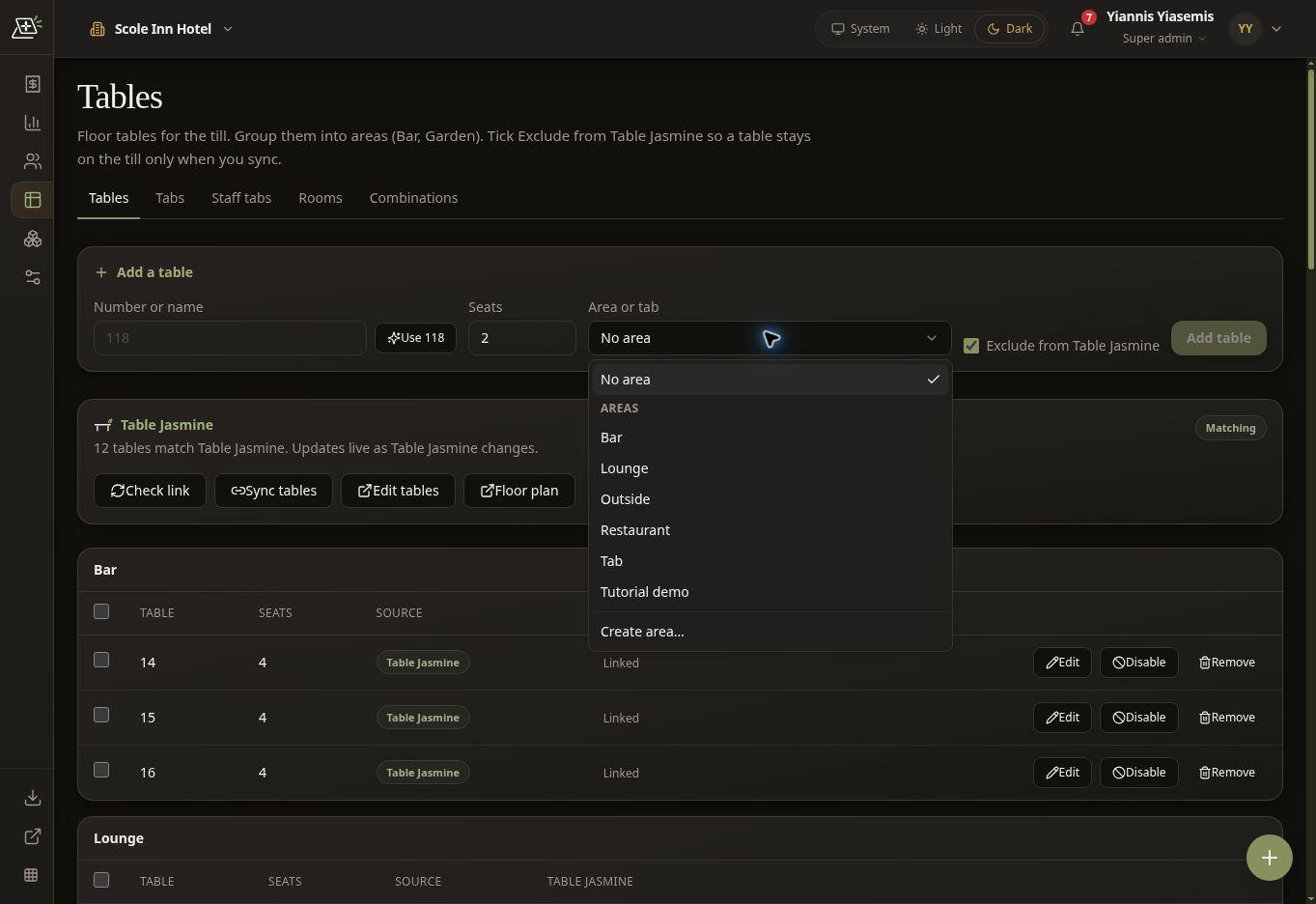Click into the Seats input field
The width and height of the screenshot is (1316, 904).
[x=522, y=338]
